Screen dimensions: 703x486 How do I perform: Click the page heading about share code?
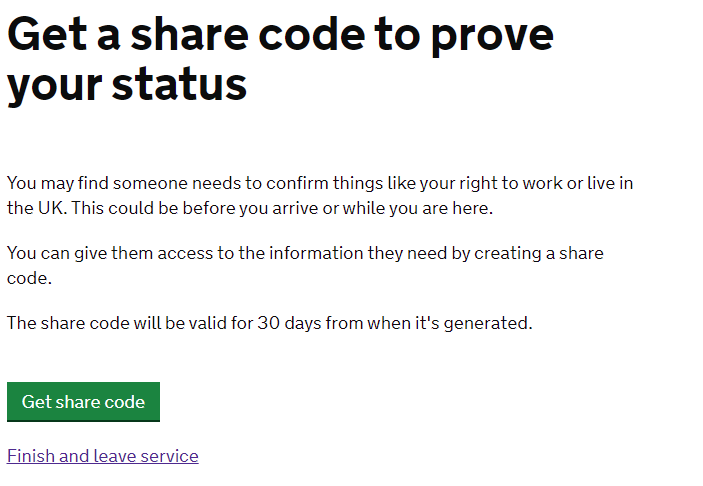[280, 60]
